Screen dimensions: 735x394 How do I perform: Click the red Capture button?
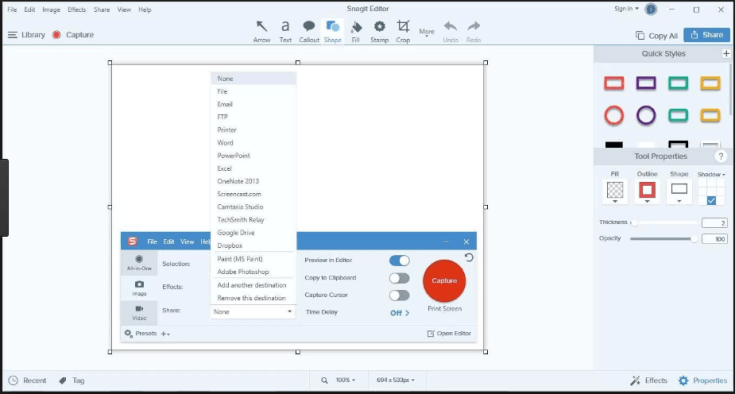tap(444, 281)
